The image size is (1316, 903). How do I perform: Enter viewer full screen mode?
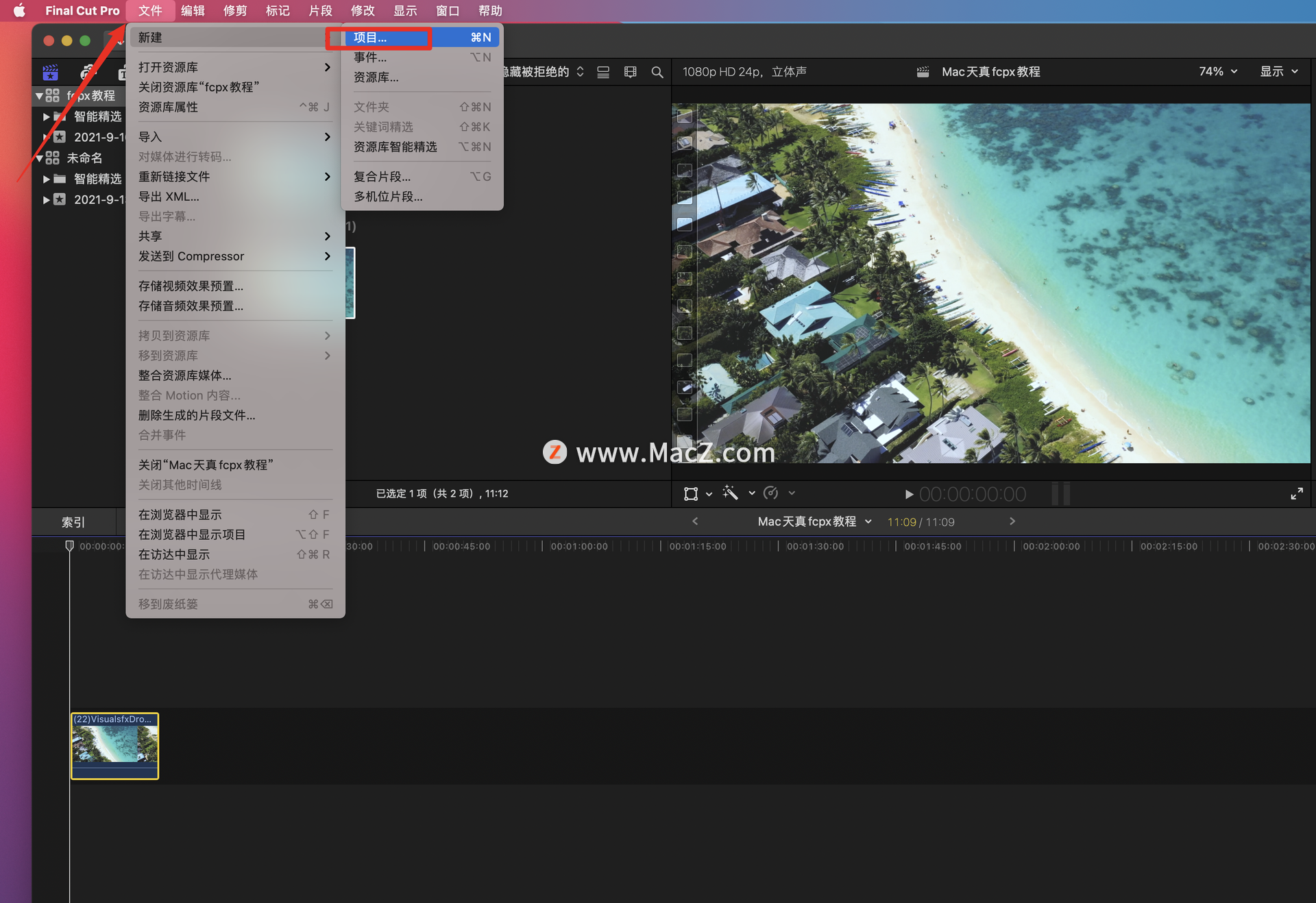click(1296, 493)
